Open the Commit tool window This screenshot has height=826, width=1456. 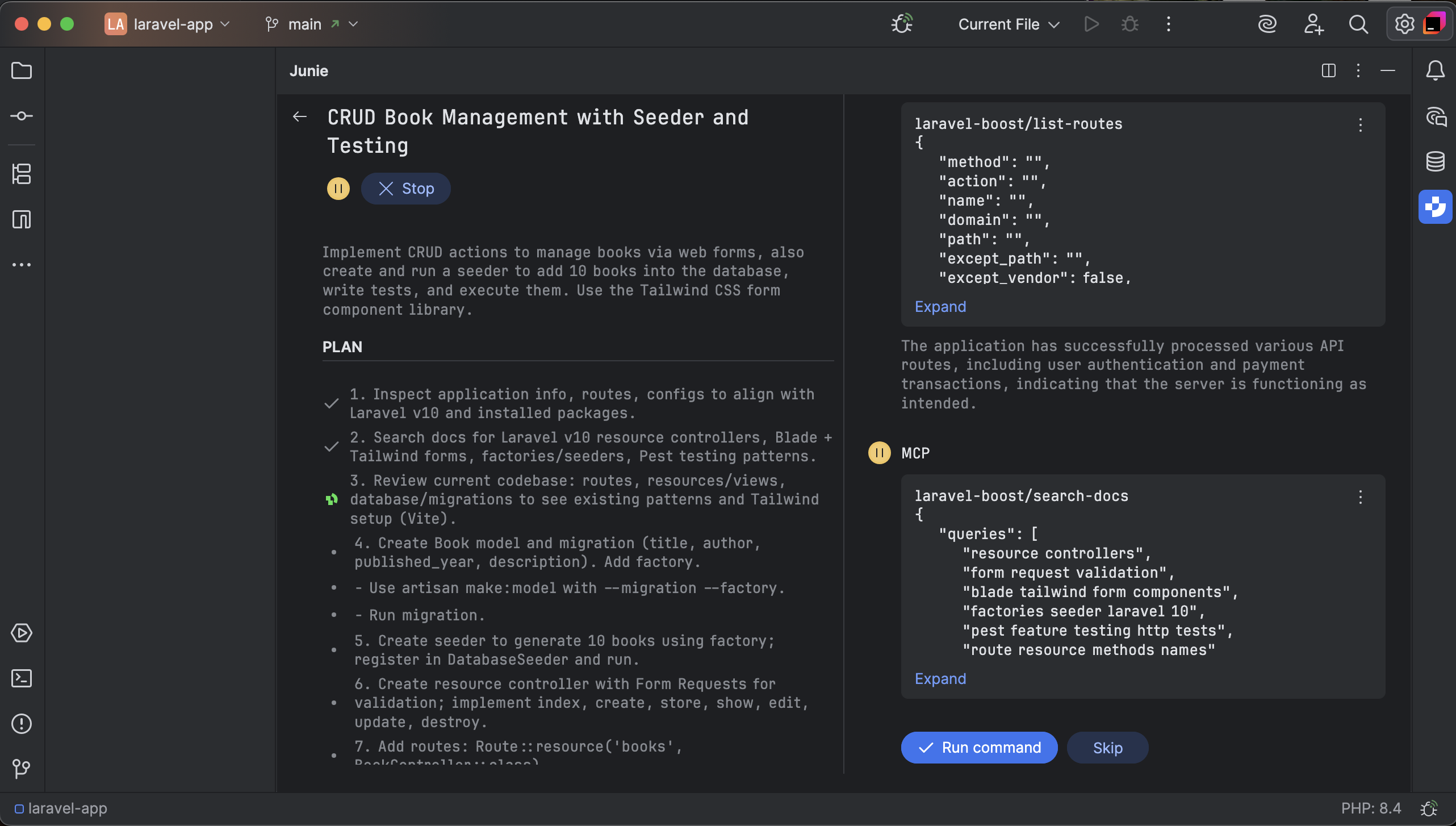[22, 116]
